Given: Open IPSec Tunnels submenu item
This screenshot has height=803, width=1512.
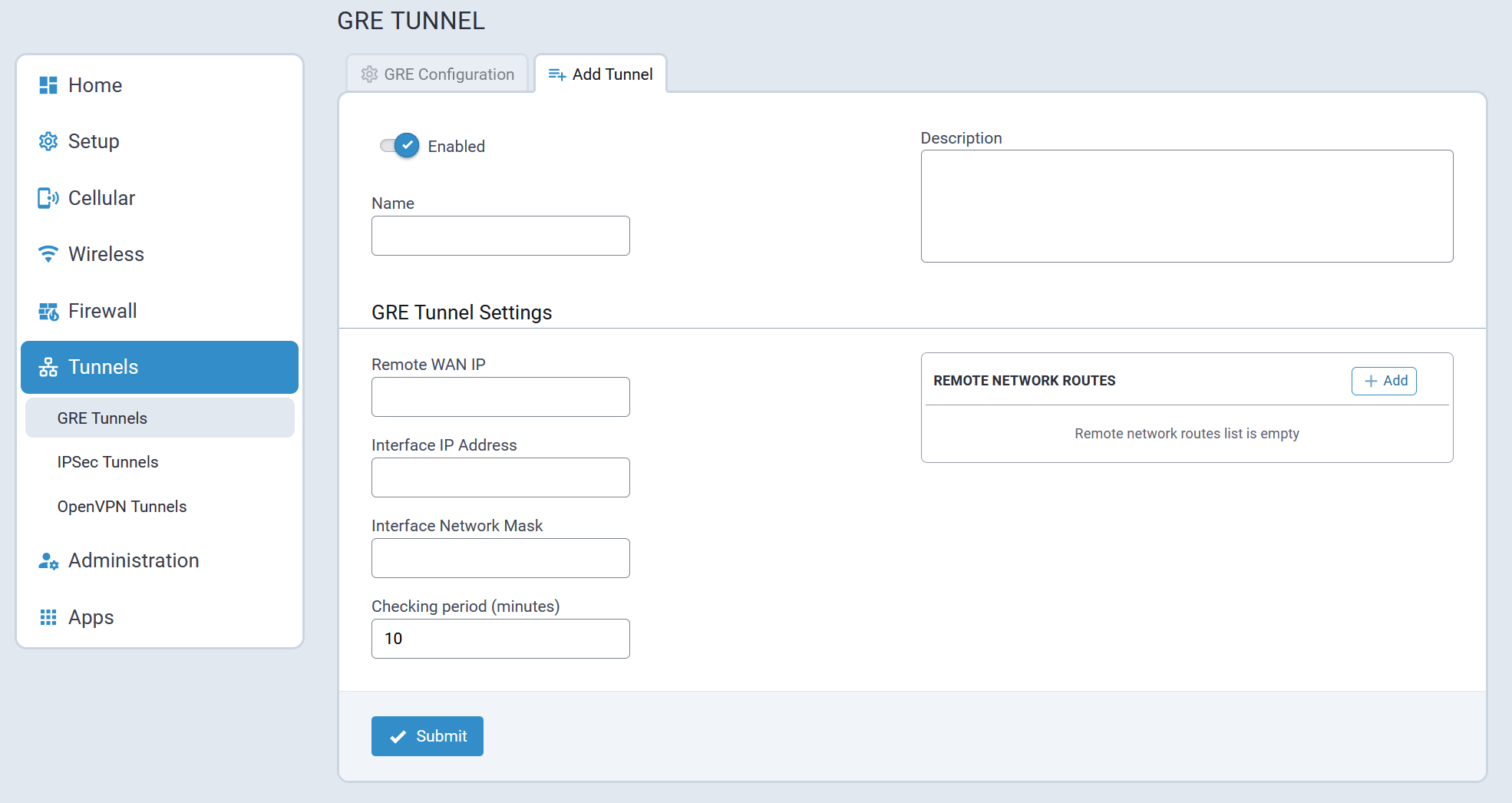Looking at the screenshot, I should tap(107, 462).
